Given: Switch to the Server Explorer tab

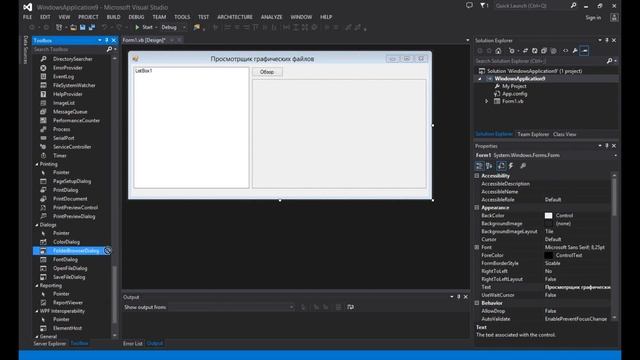Looking at the screenshot, I should pos(49,343).
